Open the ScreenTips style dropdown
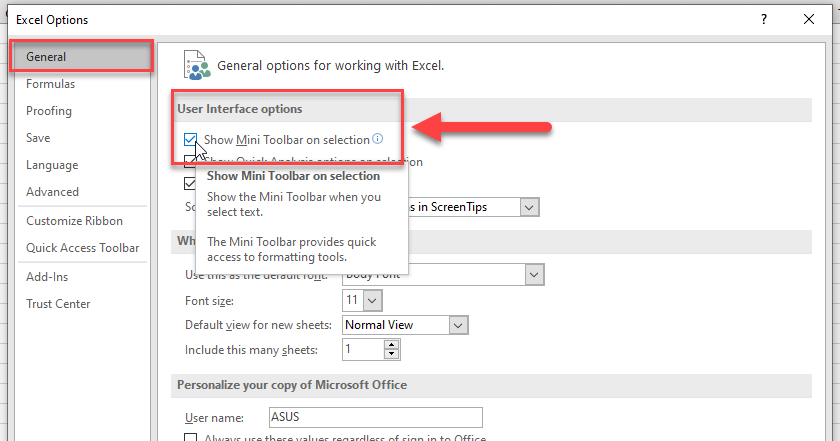This screenshot has width=840, height=441. click(x=529, y=207)
